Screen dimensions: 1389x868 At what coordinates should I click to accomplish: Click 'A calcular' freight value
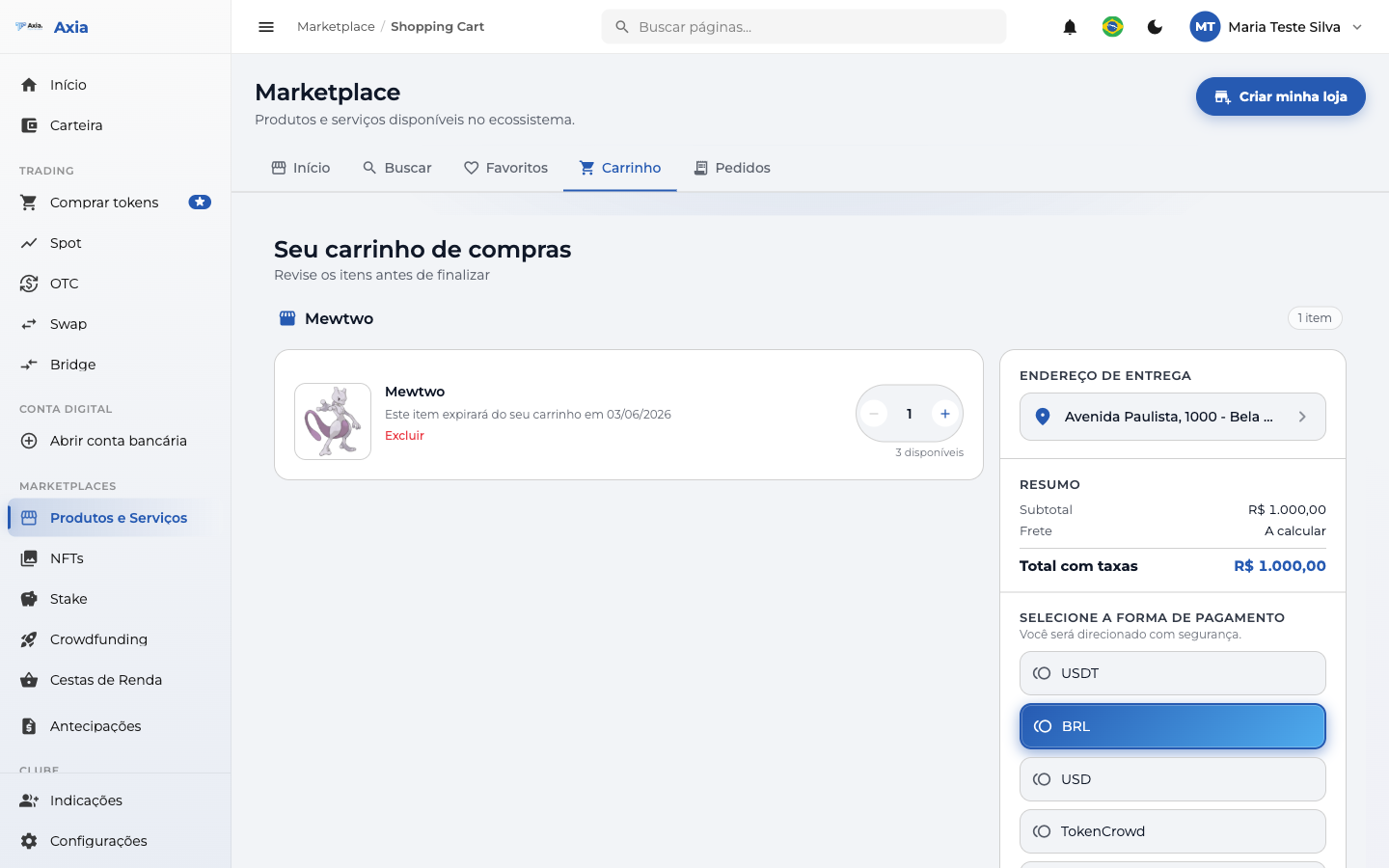1295,530
